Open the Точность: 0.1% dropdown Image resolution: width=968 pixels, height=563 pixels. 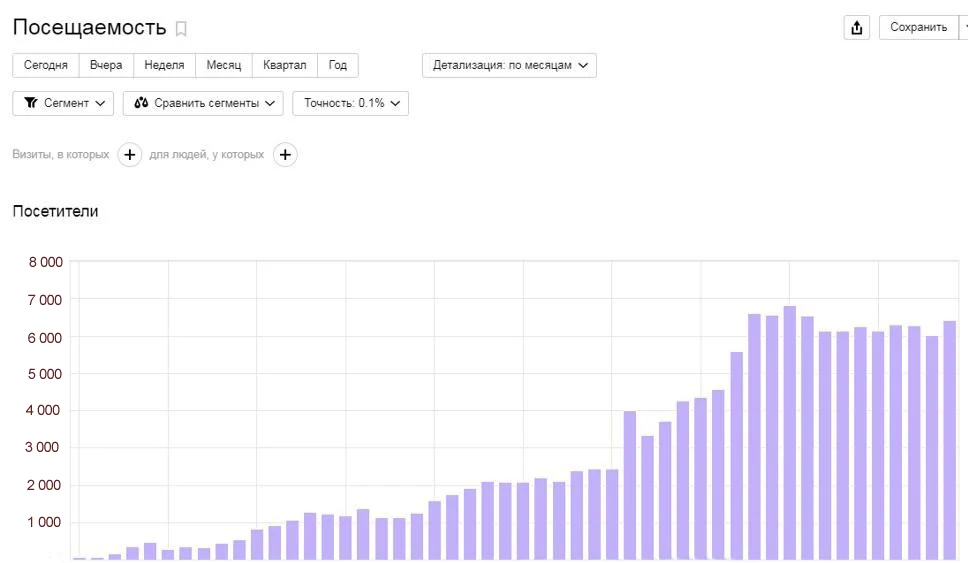click(350, 103)
